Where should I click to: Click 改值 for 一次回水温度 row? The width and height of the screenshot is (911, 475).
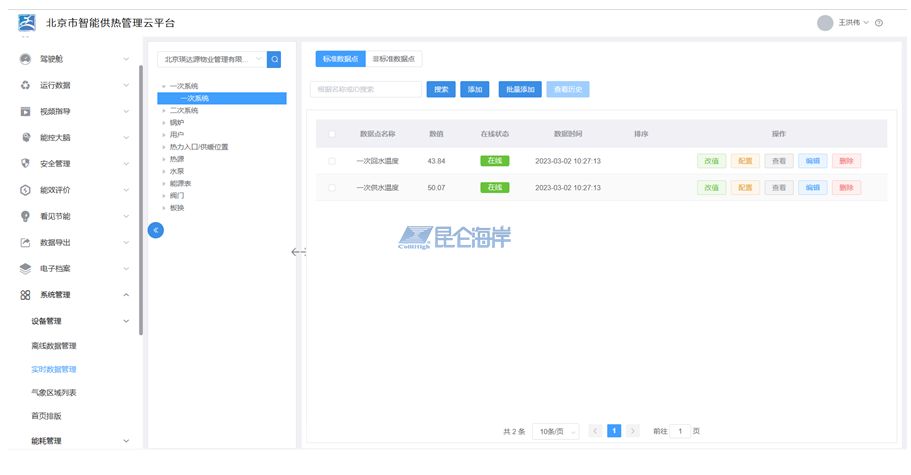(711, 161)
